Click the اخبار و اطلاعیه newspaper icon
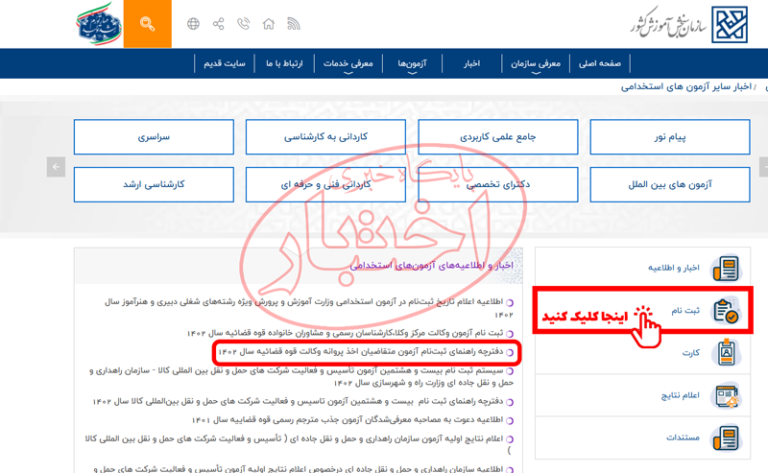 (724, 268)
